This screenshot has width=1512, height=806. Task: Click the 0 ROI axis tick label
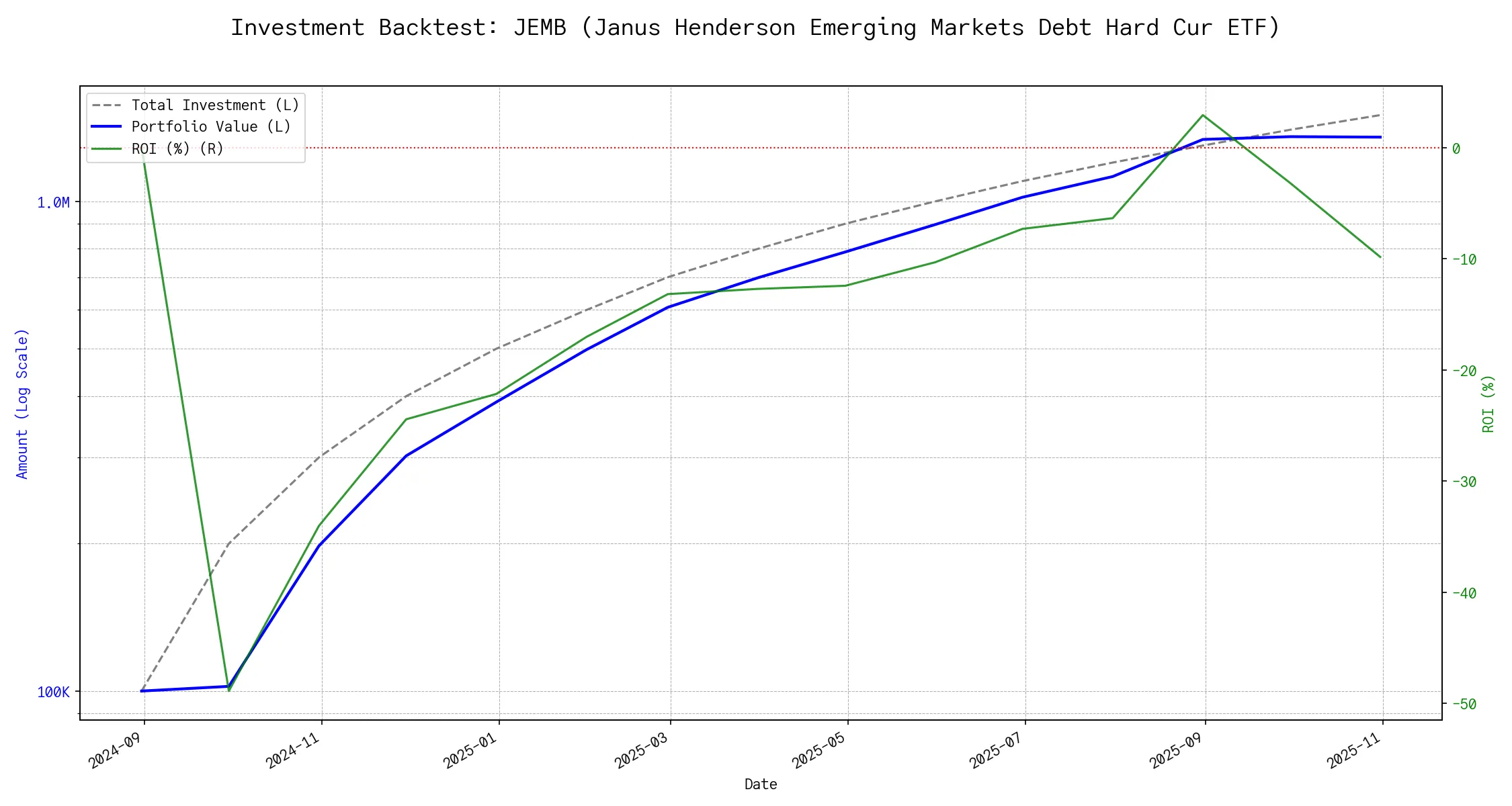point(1456,149)
